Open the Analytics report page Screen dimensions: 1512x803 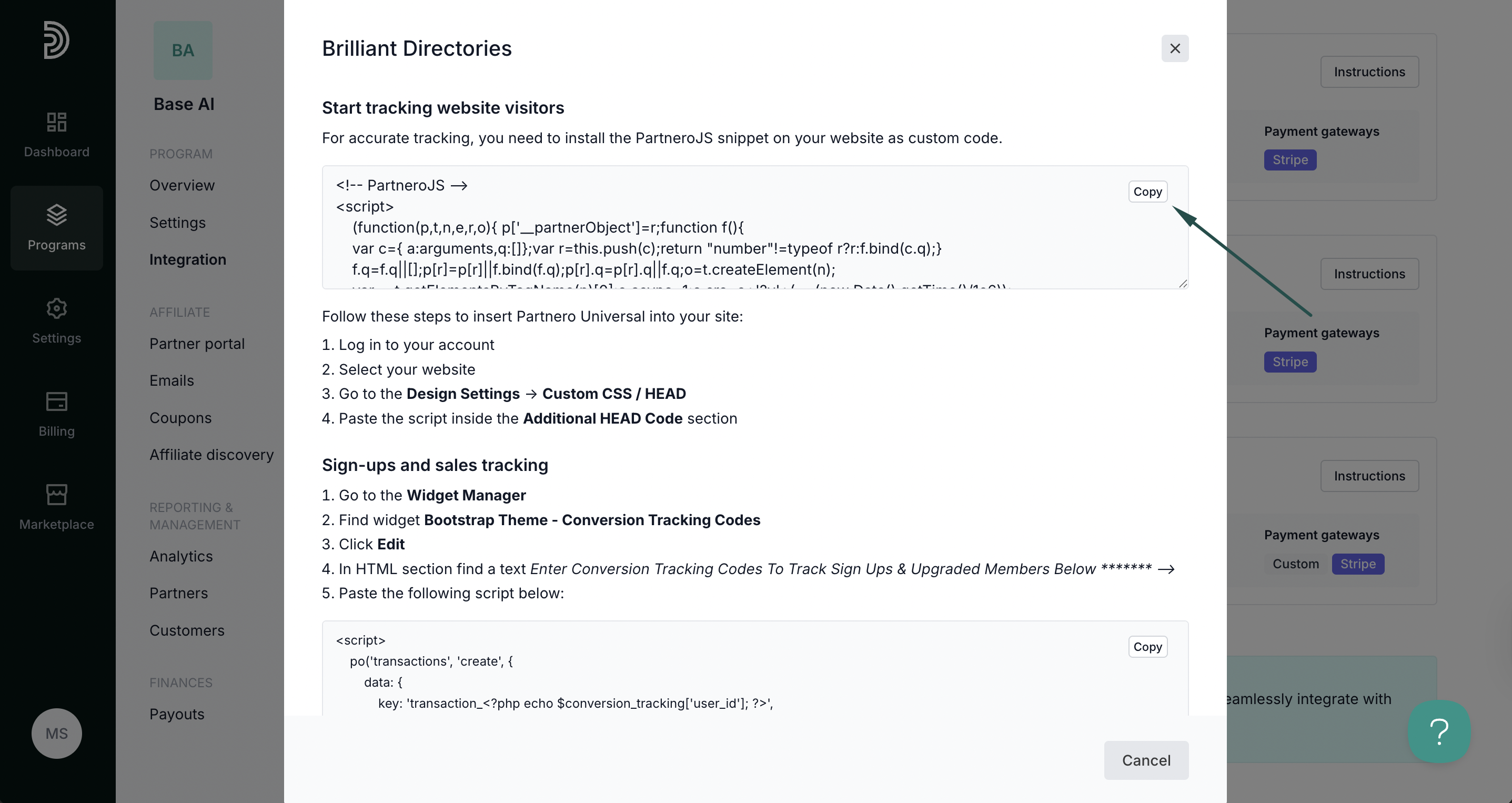(181, 556)
